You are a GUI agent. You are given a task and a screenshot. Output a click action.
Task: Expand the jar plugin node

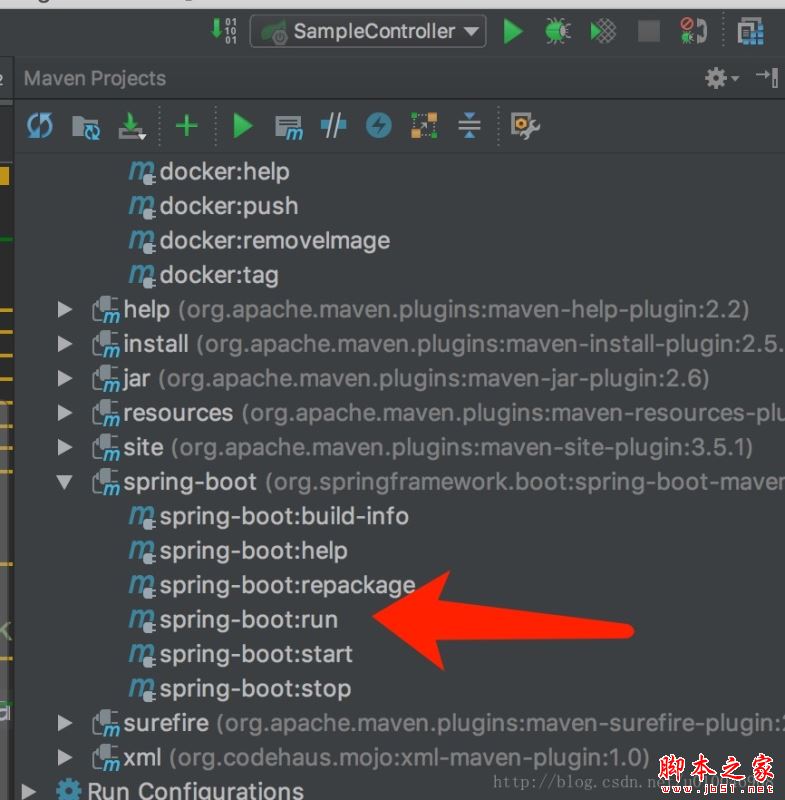click(65, 378)
